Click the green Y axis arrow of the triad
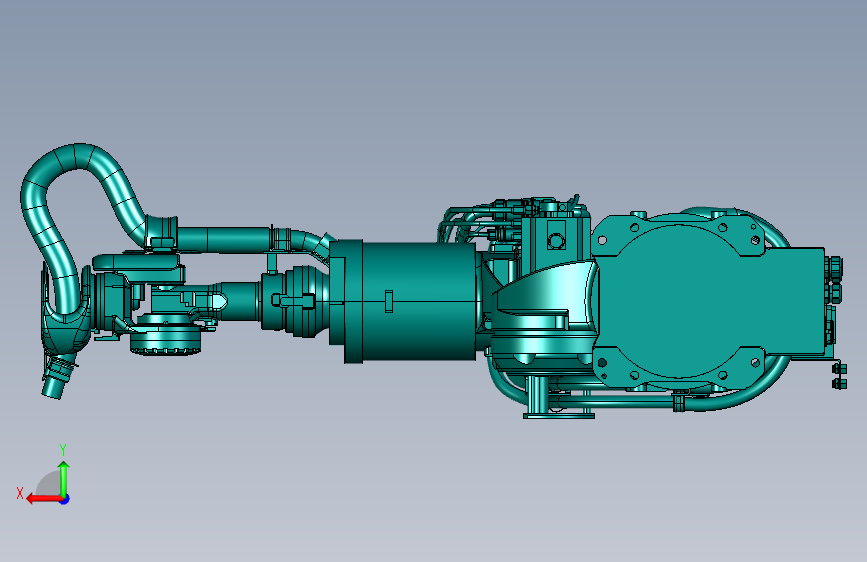This screenshot has height=562, width=867. (64, 478)
